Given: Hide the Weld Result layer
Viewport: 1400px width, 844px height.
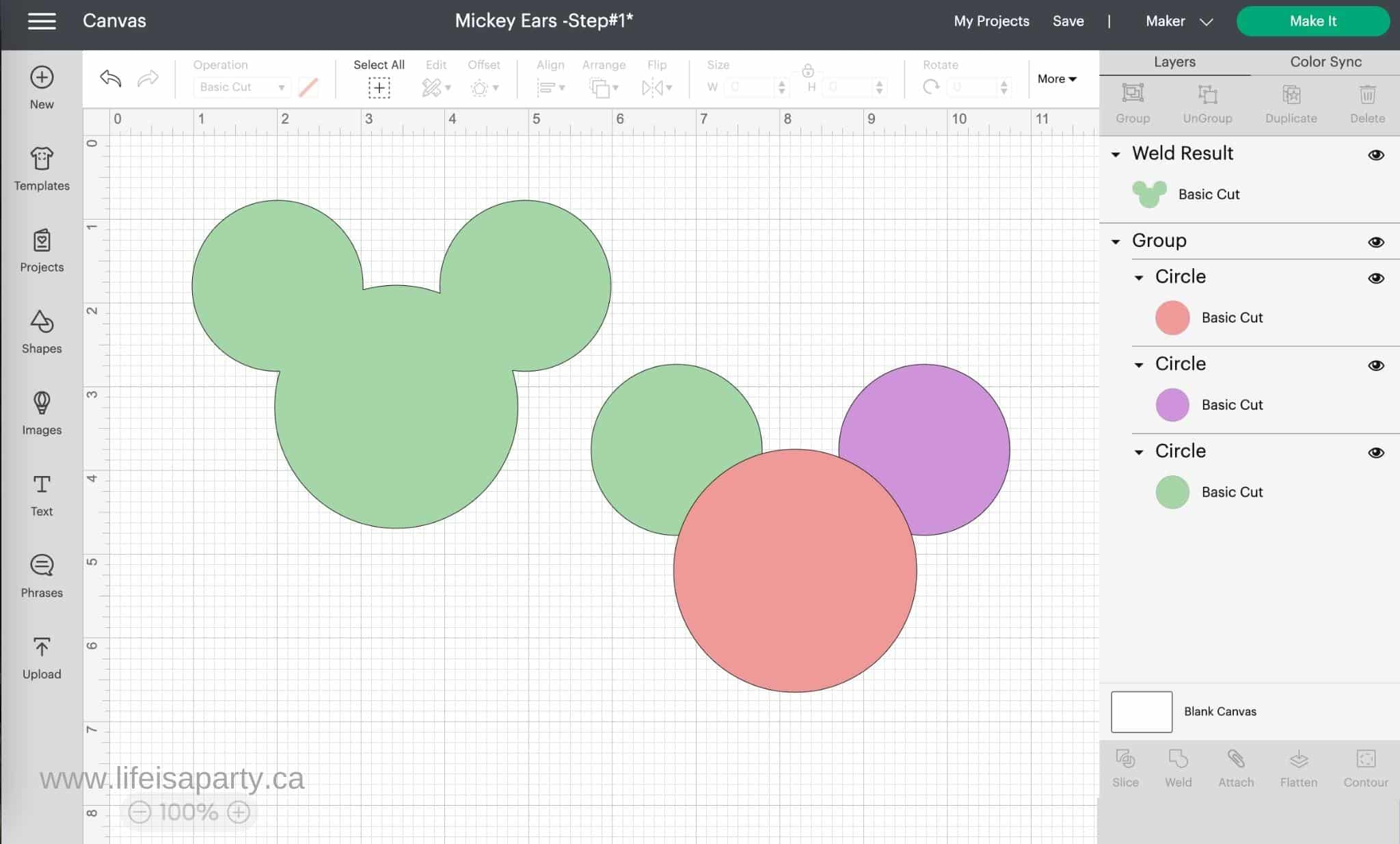Looking at the screenshot, I should [1376, 155].
